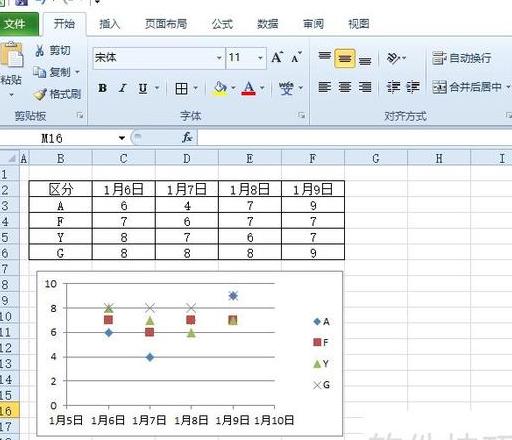Click the text orientation icon
This screenshot has width=512, height=440.
point(393,58)
